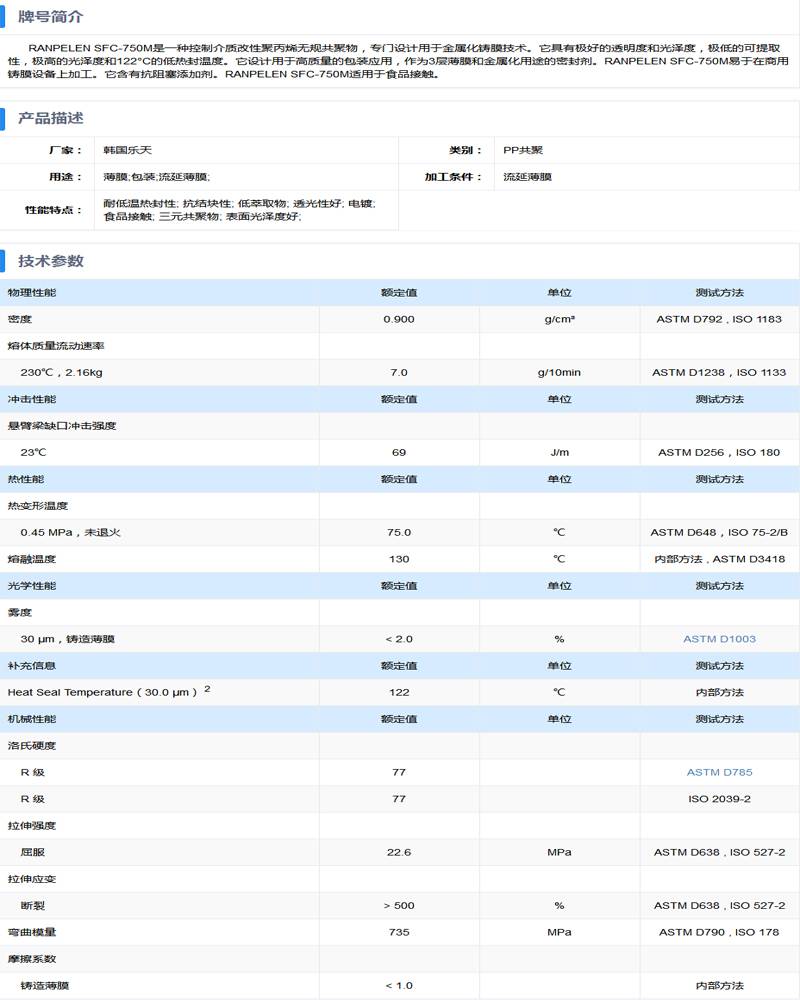Open the ASTM D1003 test method link

719,639
